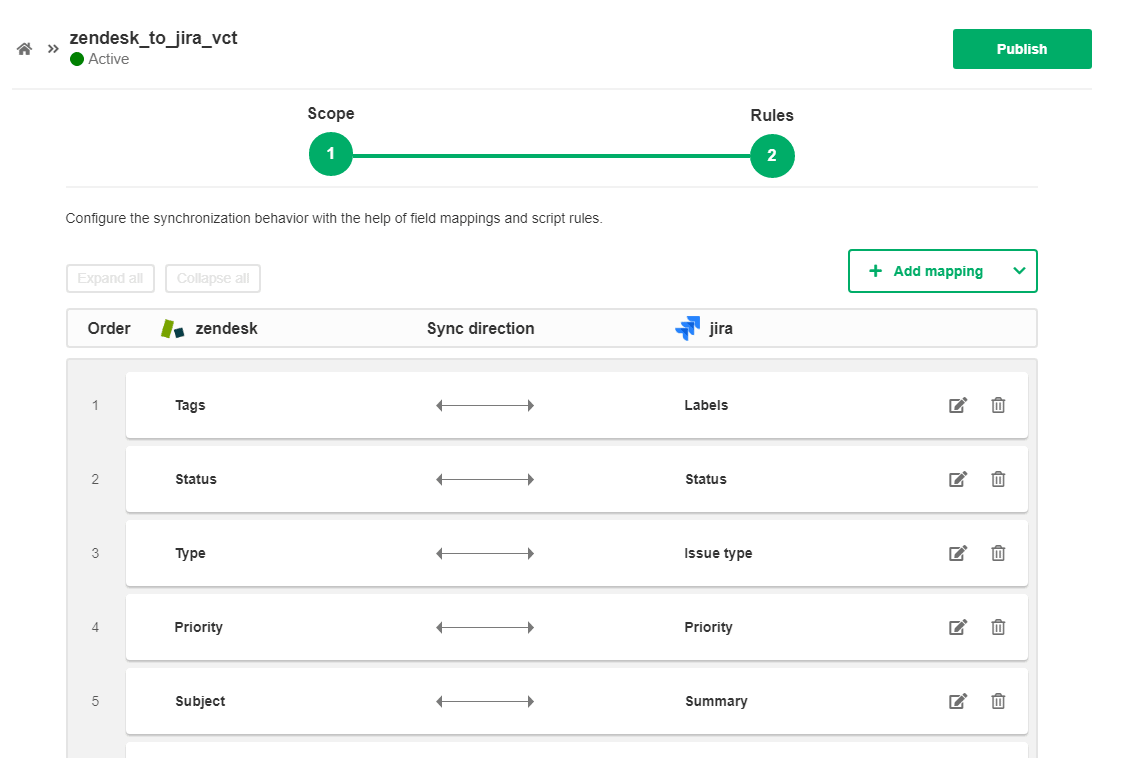Image resolution: width=1145 pixels, height=760 pixels.
Task: Select the Summary field text
Action: click(x=716, y=702)
